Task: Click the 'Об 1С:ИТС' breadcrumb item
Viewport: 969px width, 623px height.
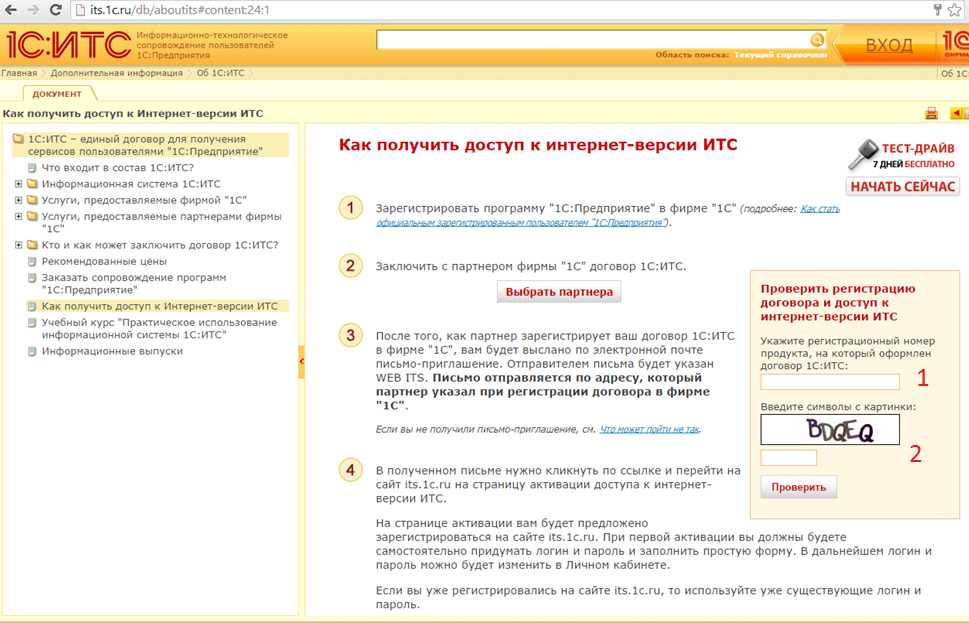Action: (x=221, y=73)
